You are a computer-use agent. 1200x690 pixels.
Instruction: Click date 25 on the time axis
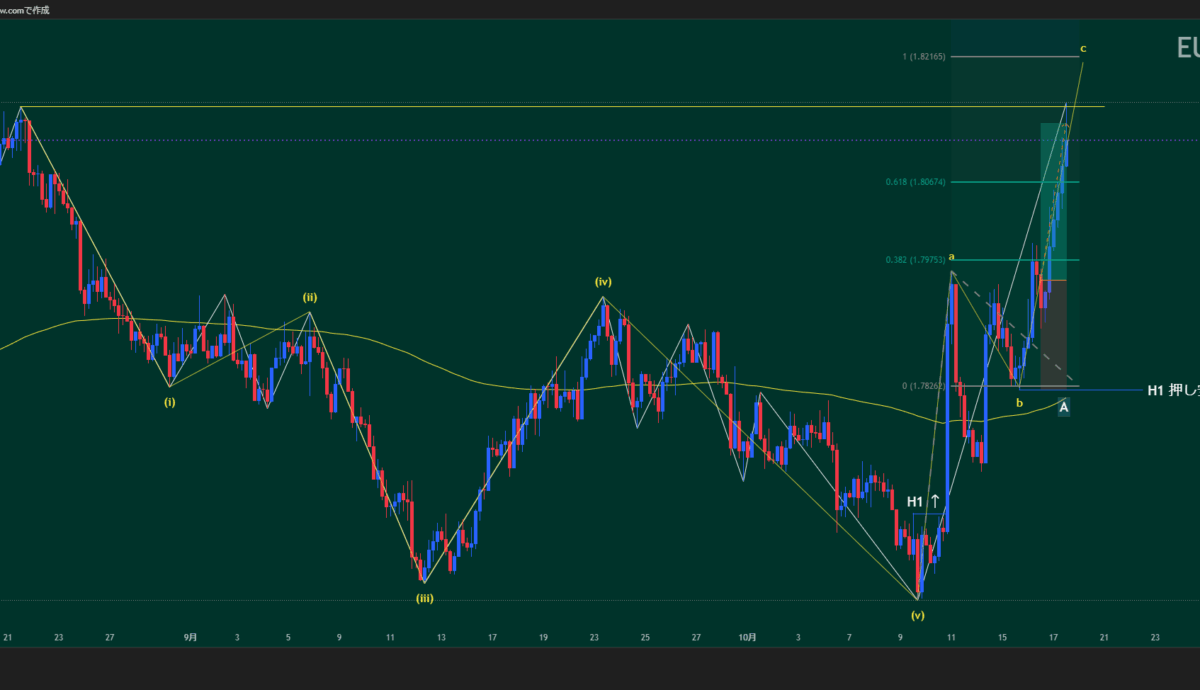[x=645, y=637]
